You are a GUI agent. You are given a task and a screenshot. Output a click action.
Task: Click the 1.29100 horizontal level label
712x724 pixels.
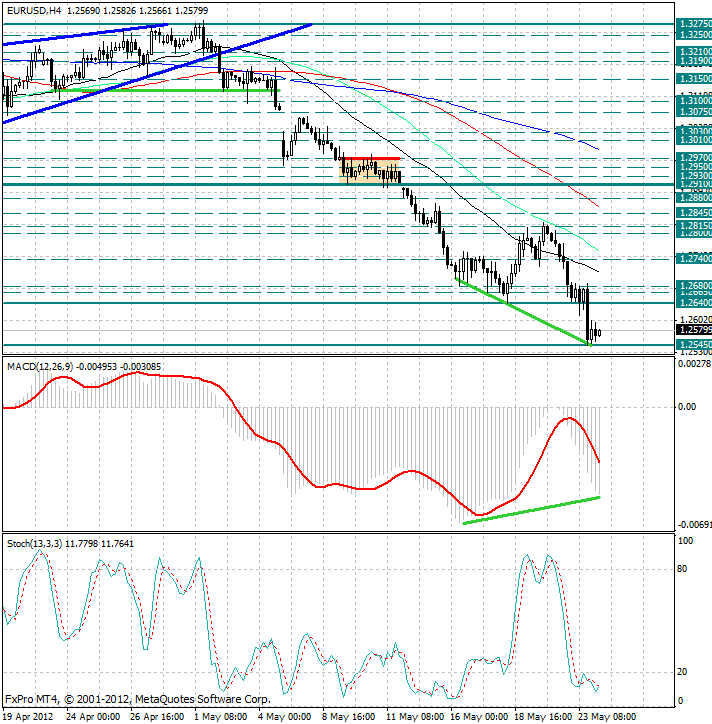(694, 184)
